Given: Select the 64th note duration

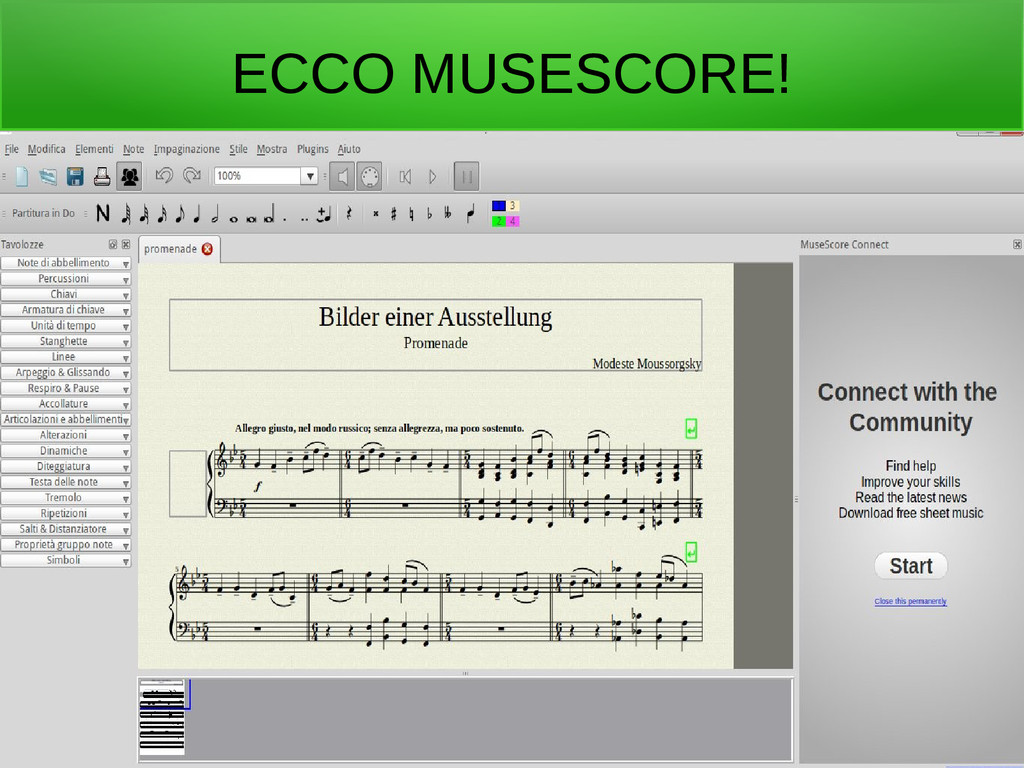Looking at the screenshot, I should click(x=127, y=214).
